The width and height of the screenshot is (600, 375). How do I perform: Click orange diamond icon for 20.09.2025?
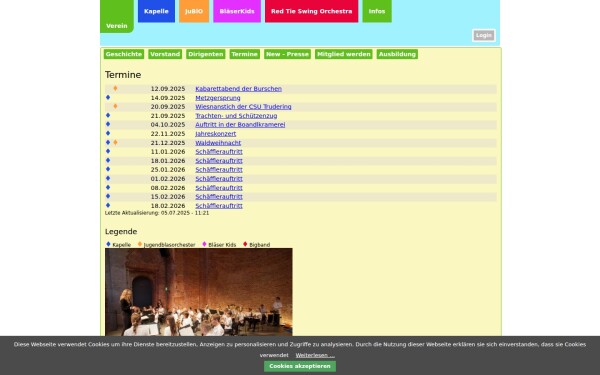115,106
